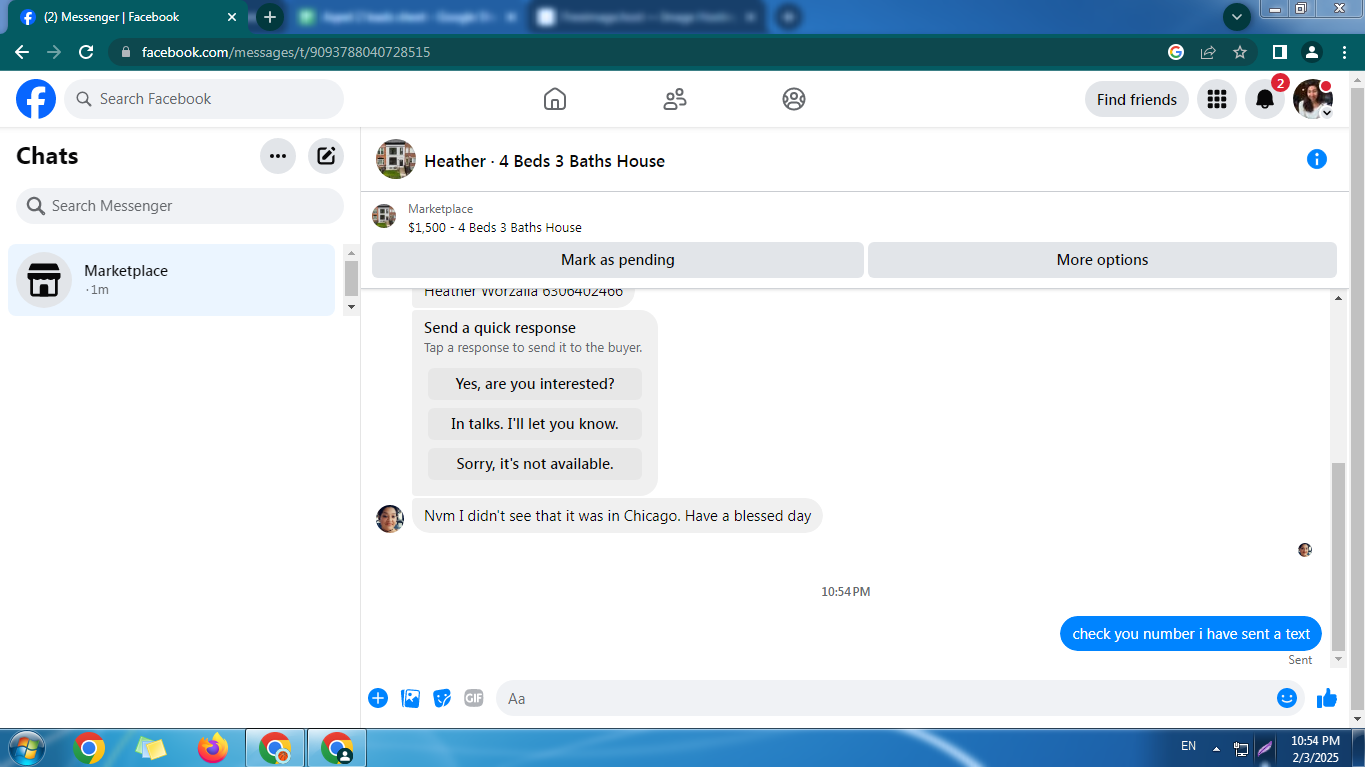
Task: Open Sticky Notes from the taskbar
Action: point(151,748)
